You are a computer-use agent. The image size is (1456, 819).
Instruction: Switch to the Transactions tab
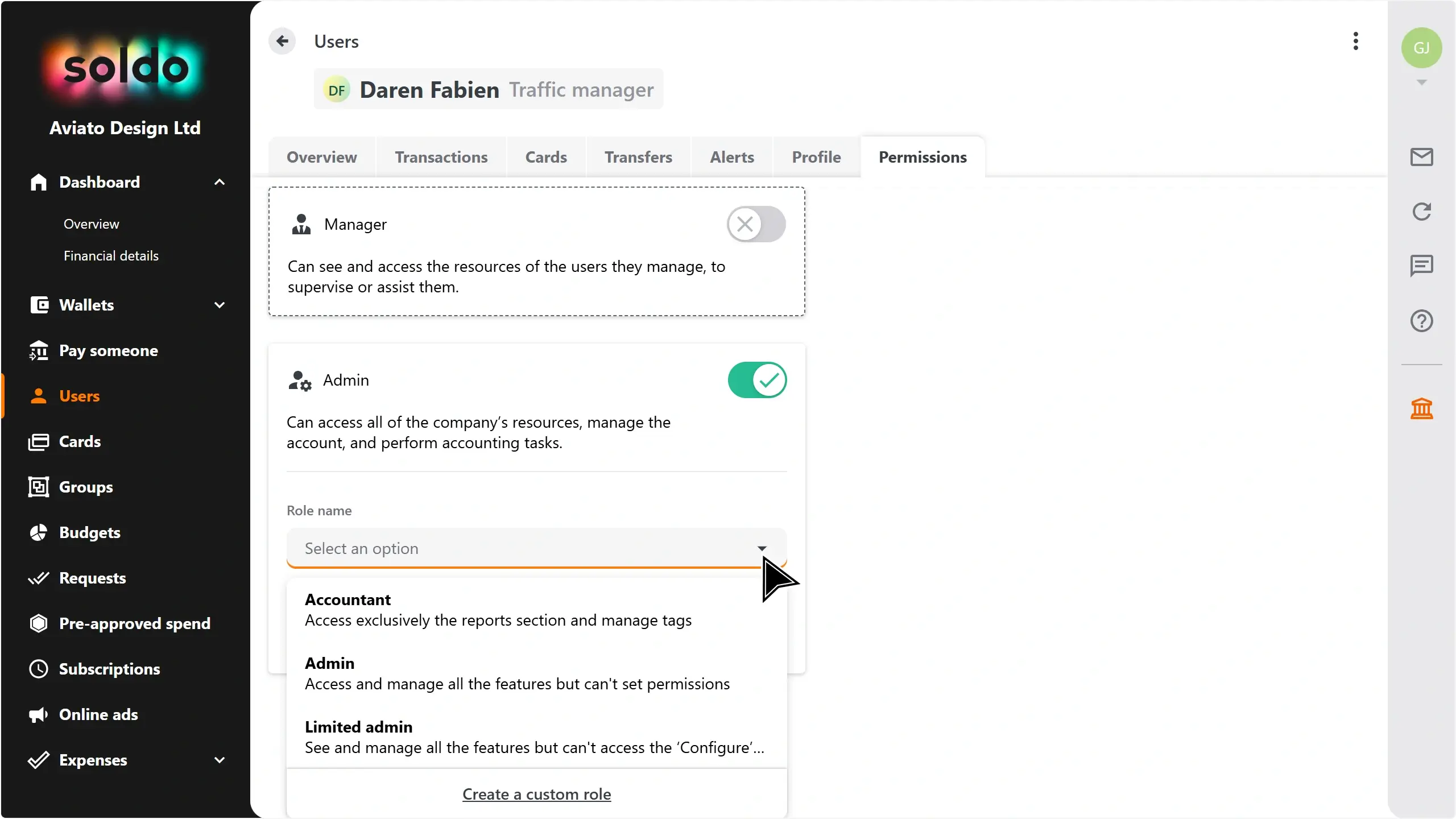click(x=441, y=157)
